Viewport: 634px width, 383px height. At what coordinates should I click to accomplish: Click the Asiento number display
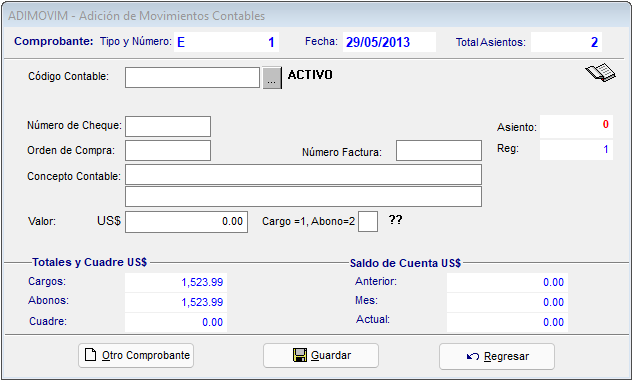pyautogui.click(x=576, y=126)
